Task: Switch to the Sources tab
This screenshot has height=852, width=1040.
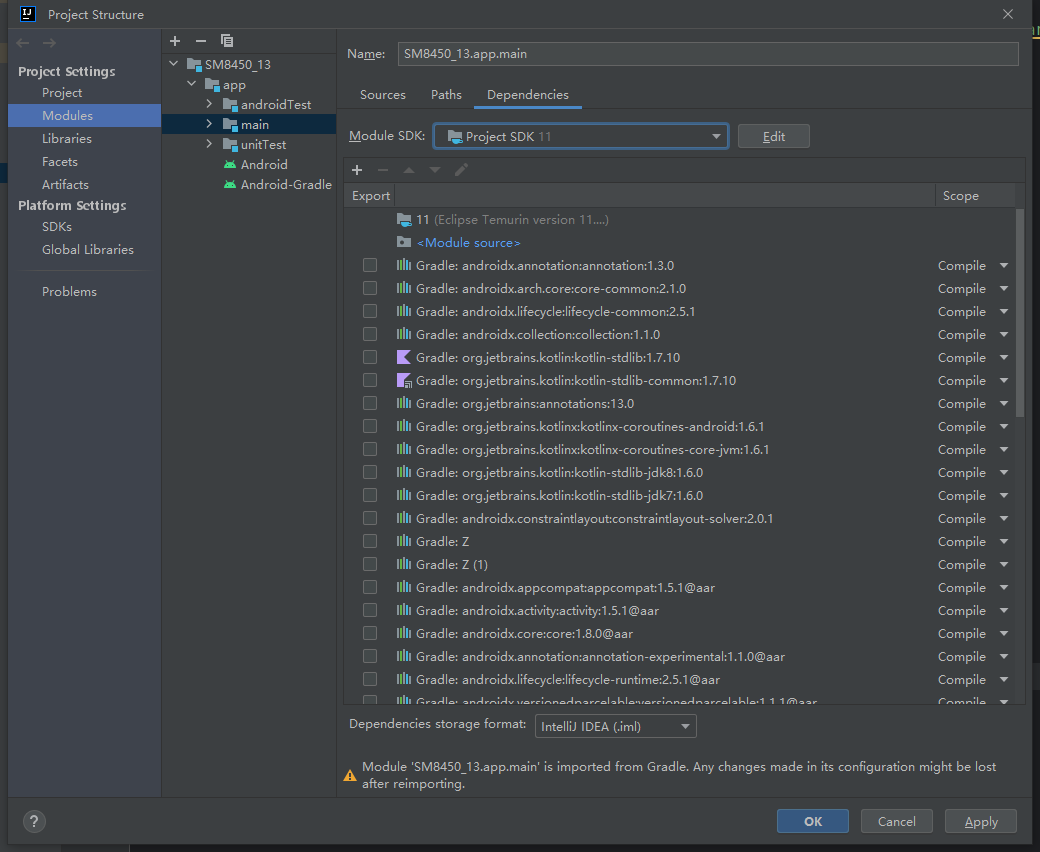Action: click(383, 95)
